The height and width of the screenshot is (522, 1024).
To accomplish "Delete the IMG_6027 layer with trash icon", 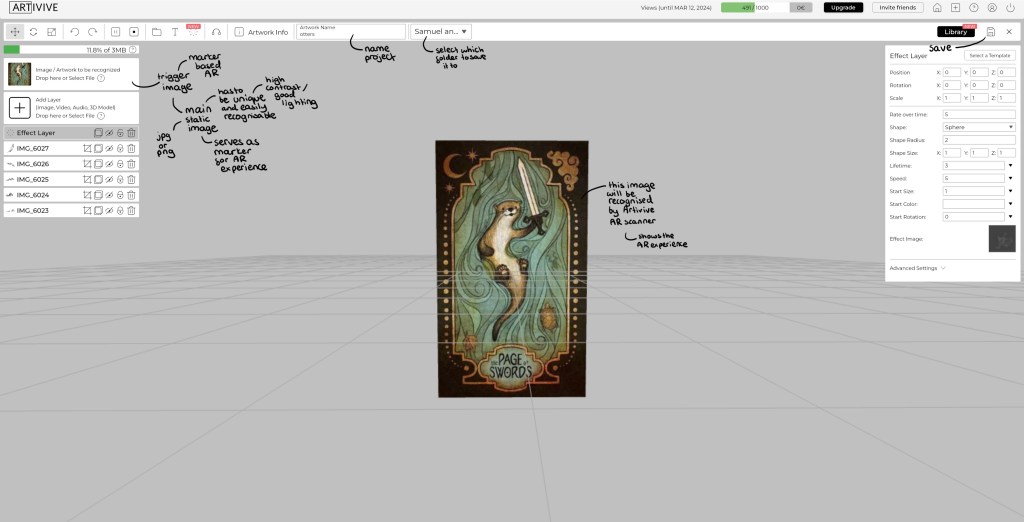I will [x=131, y=148].
